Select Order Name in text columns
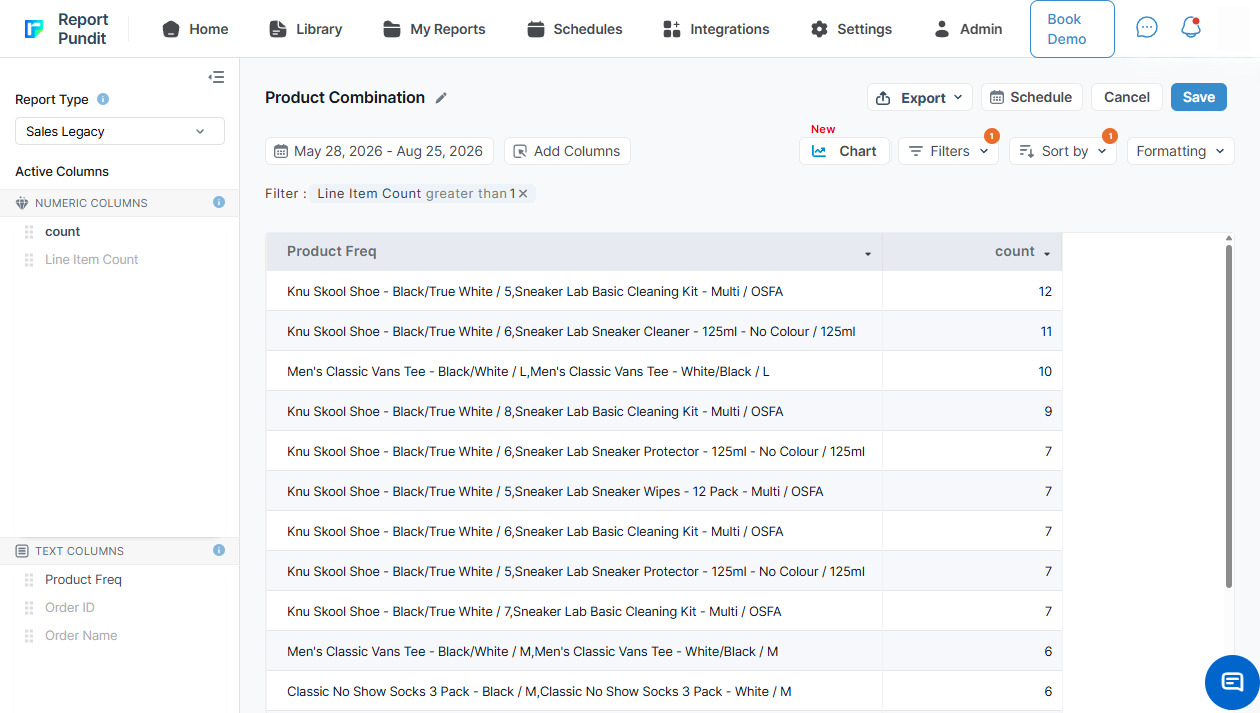The width and height of the screenshot is (1260, 713). click(81, 636)
